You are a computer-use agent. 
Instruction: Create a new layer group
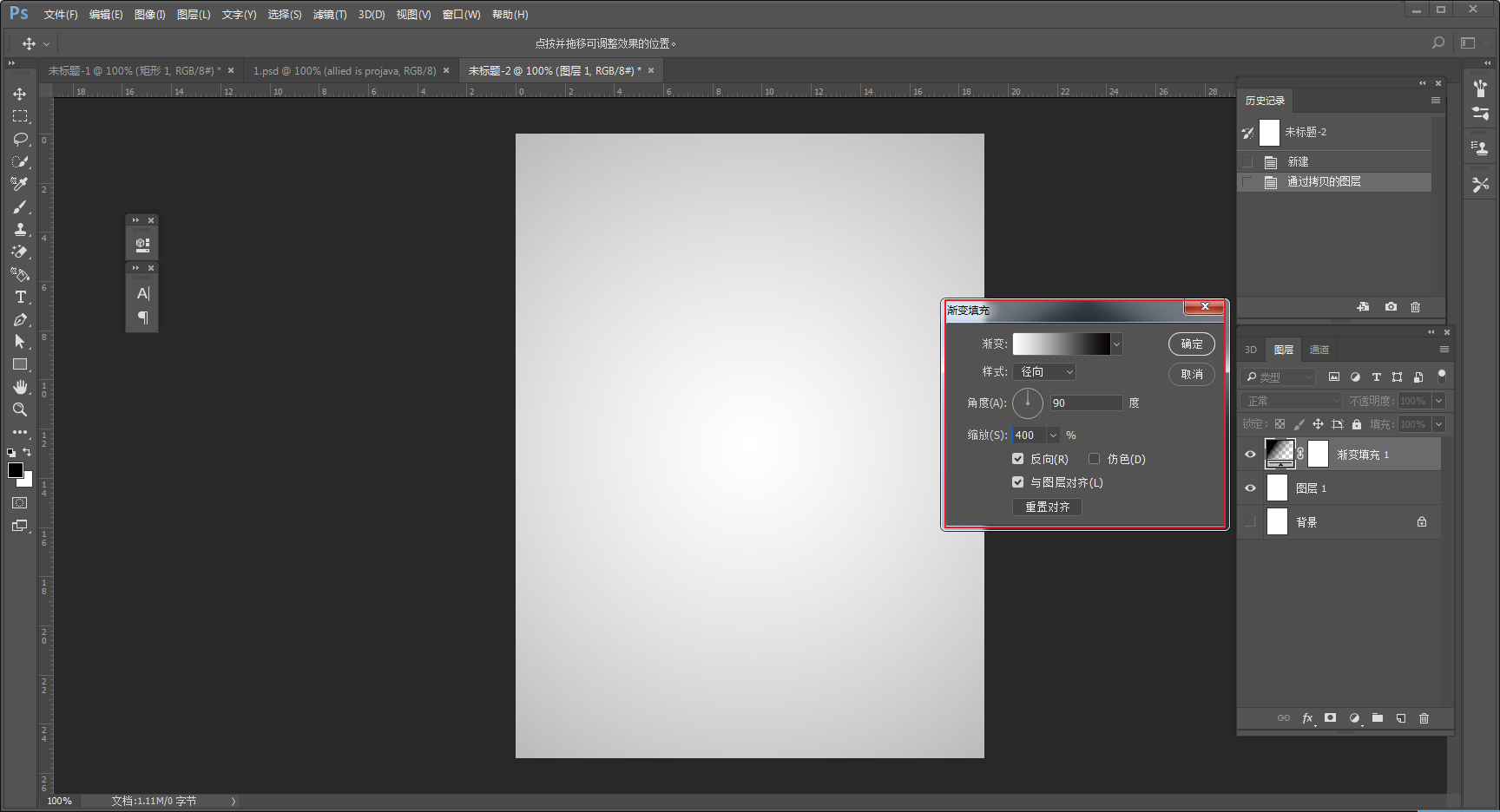pos(1378,718)
